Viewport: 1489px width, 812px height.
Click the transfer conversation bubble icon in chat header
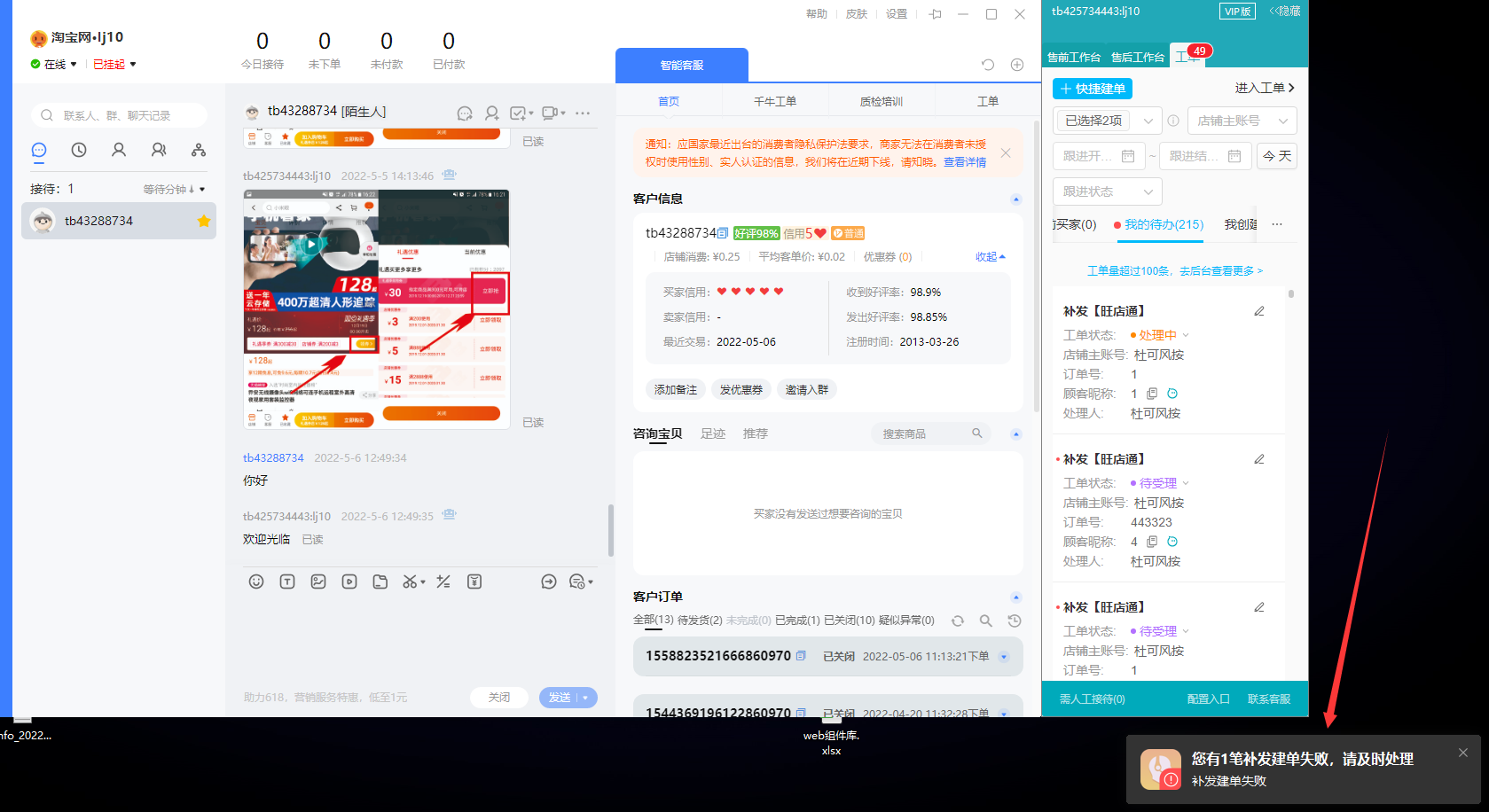pos(465,113)
